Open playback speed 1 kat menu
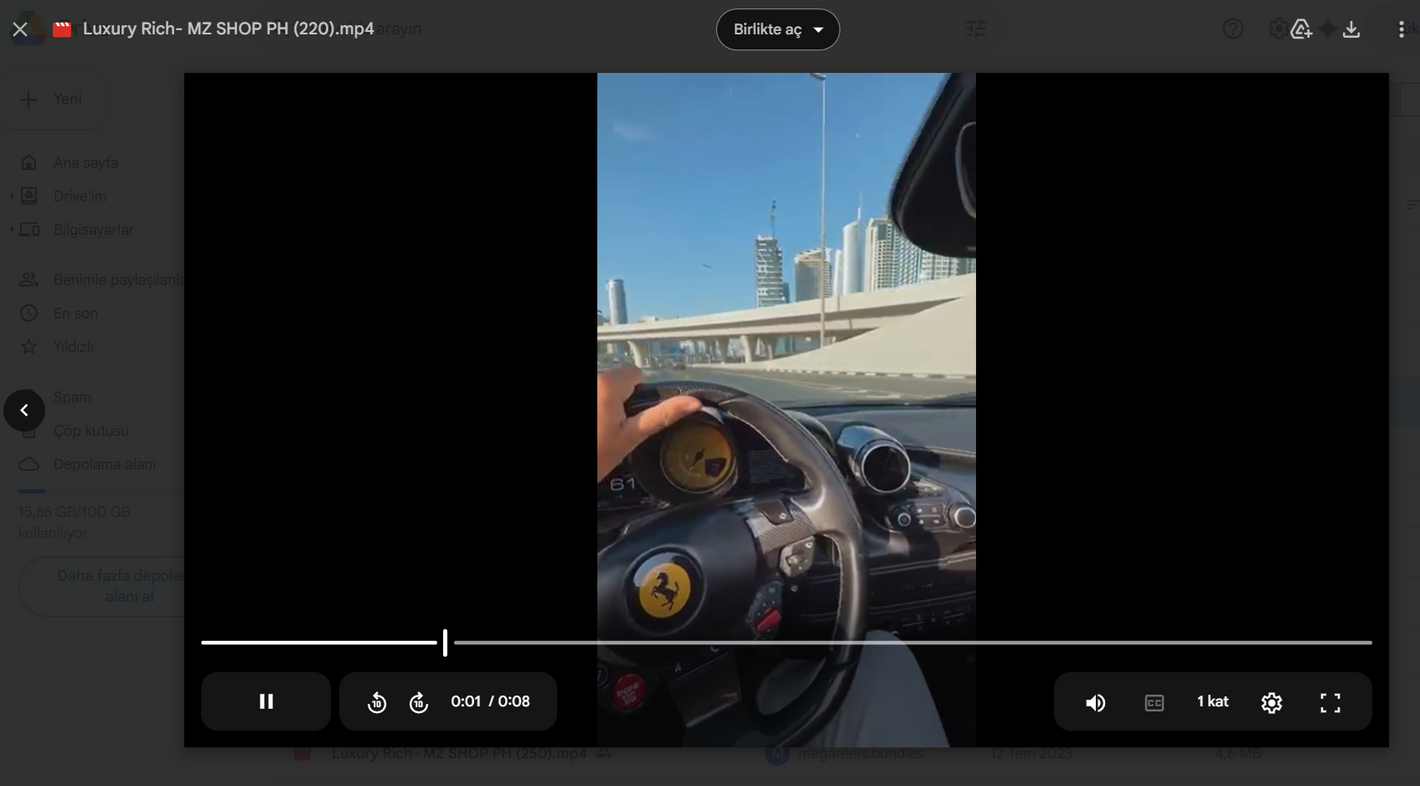 (x=1212, y=701)
